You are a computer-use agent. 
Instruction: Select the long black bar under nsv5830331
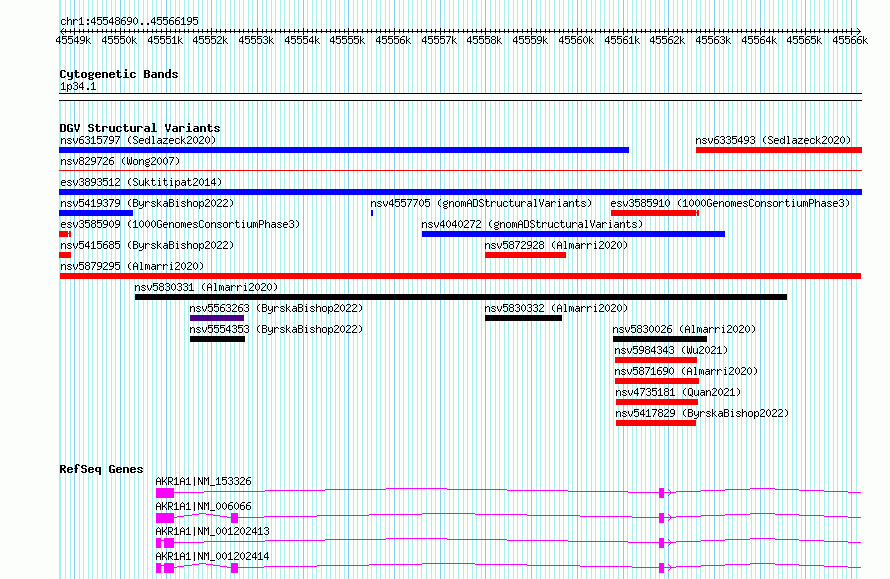tap(461, 297)
